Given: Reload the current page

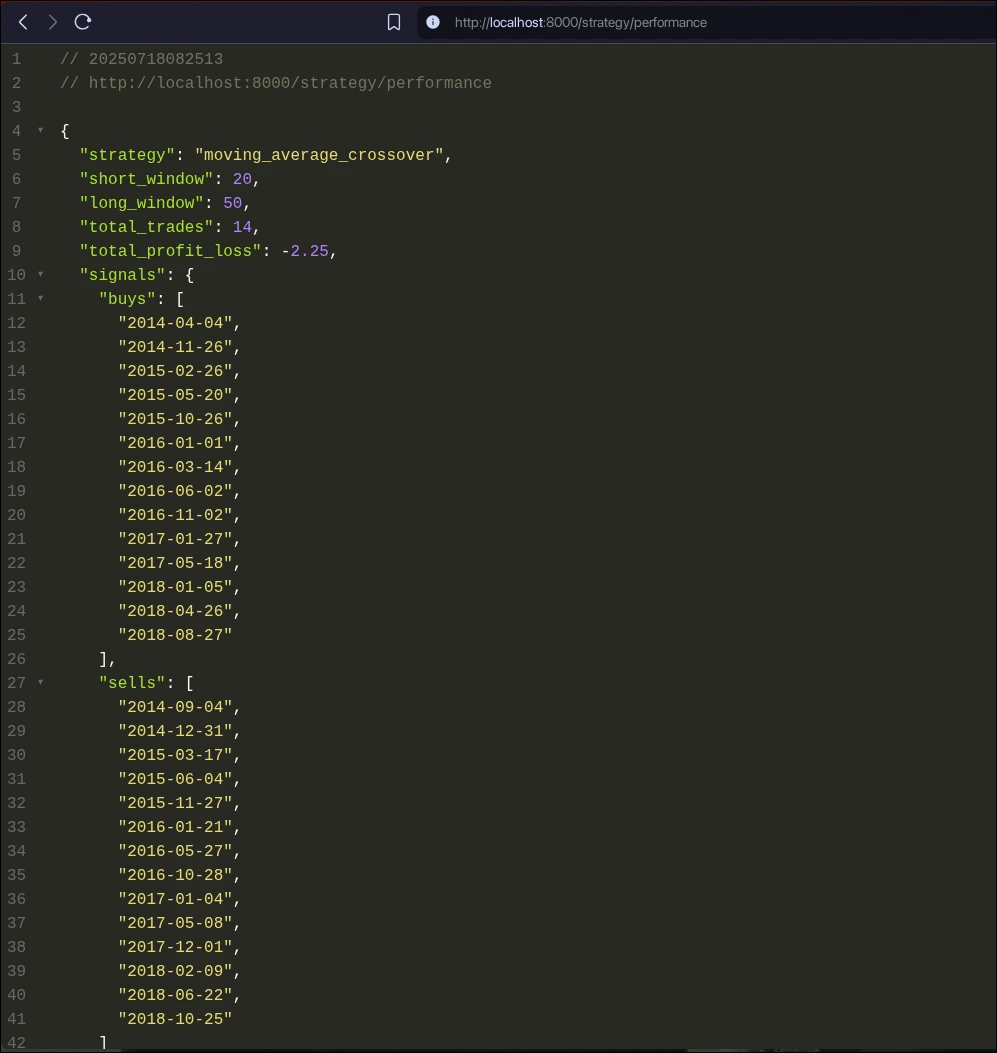Looking at the screenshot, I should click(83, 22).
